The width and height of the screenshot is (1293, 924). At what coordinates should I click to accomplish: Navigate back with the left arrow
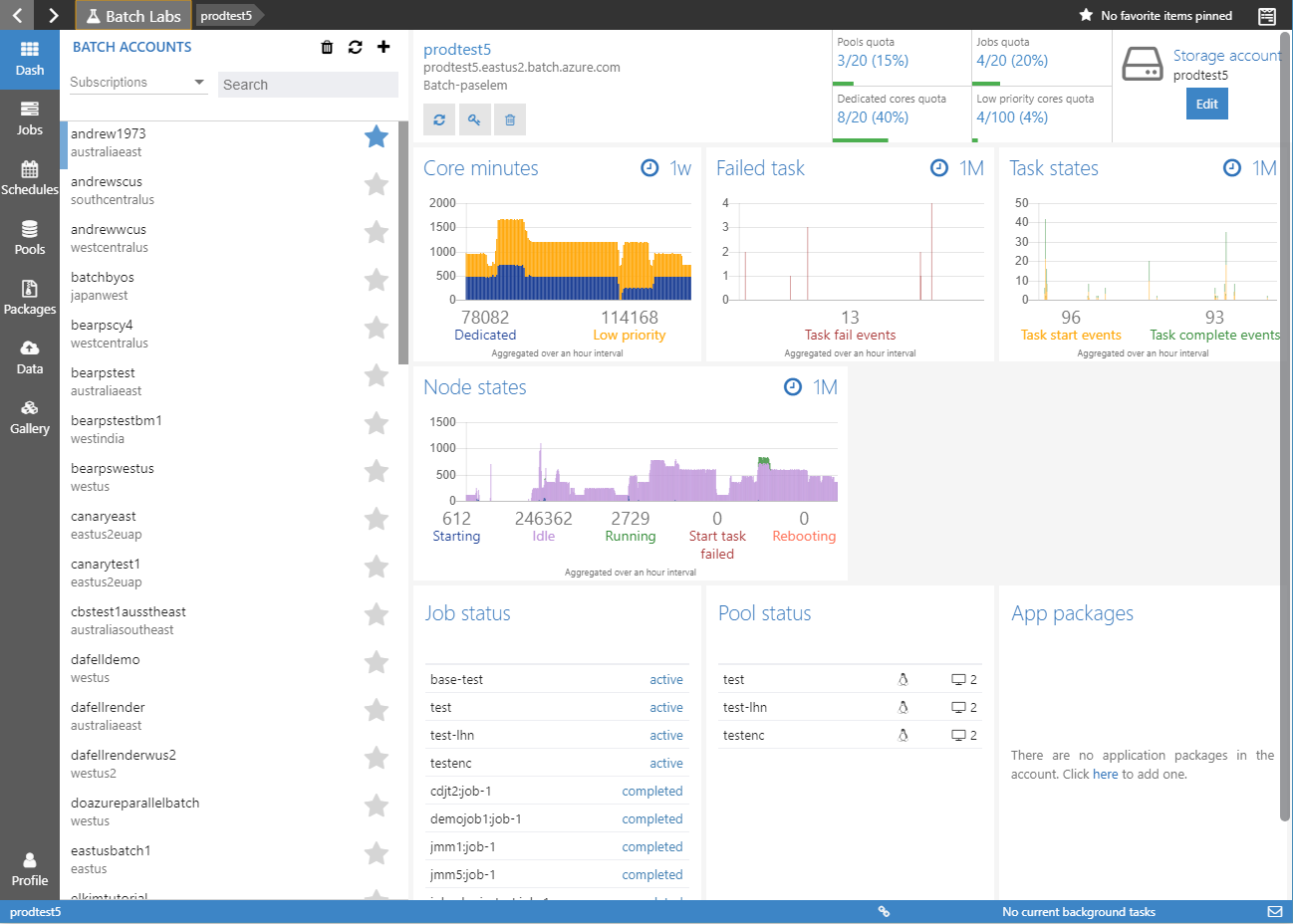tap(17, 15)
